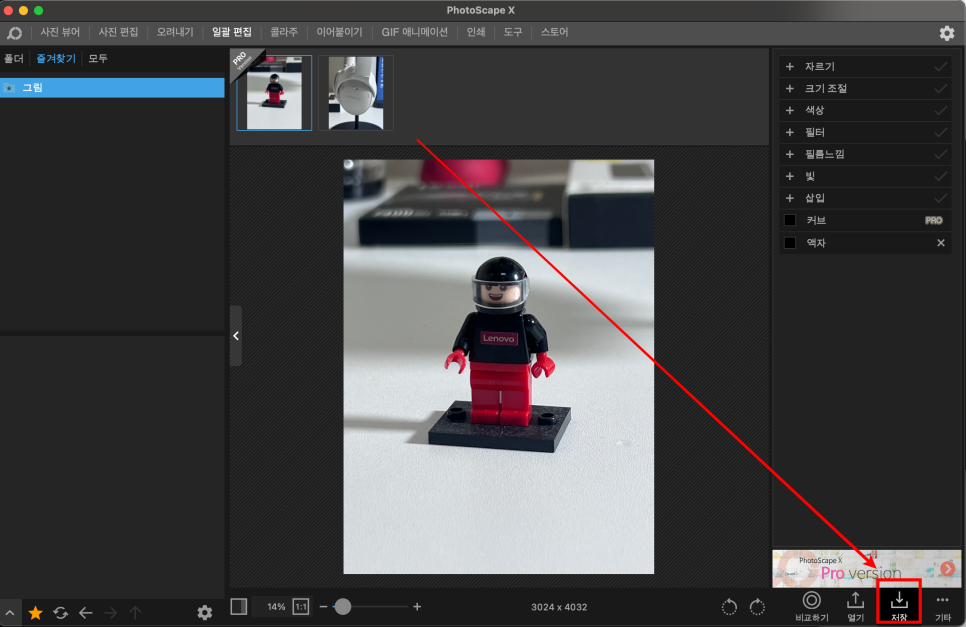
Task: Refresh the folder list with the refresh icon
Action: [x=60, y=612]
